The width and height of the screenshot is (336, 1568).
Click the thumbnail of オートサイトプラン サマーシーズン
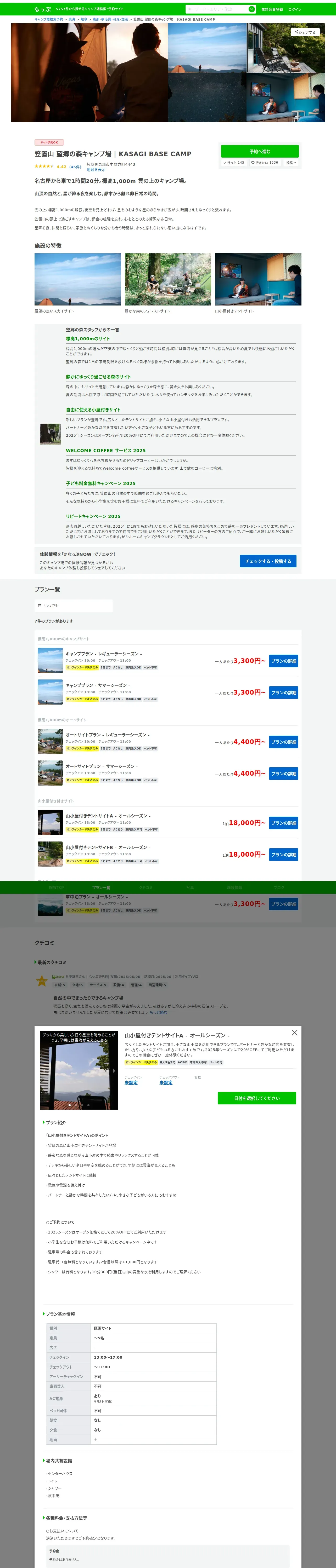(50, 773)
